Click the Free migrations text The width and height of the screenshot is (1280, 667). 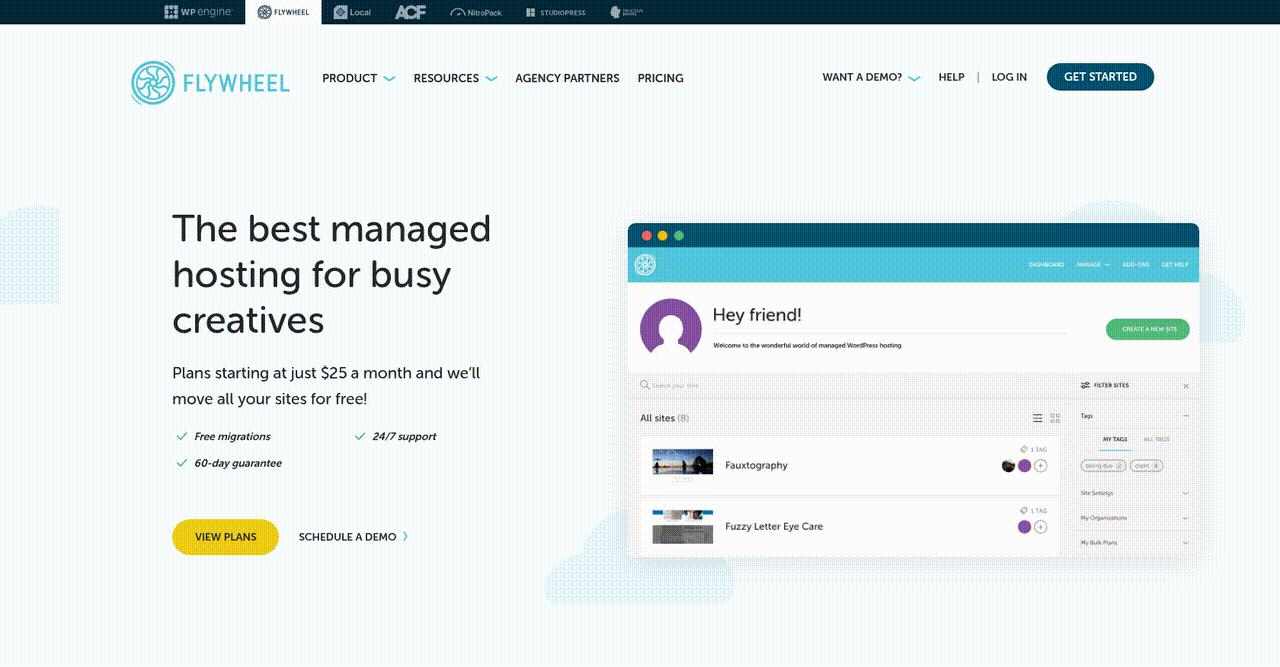pos(232,437)
